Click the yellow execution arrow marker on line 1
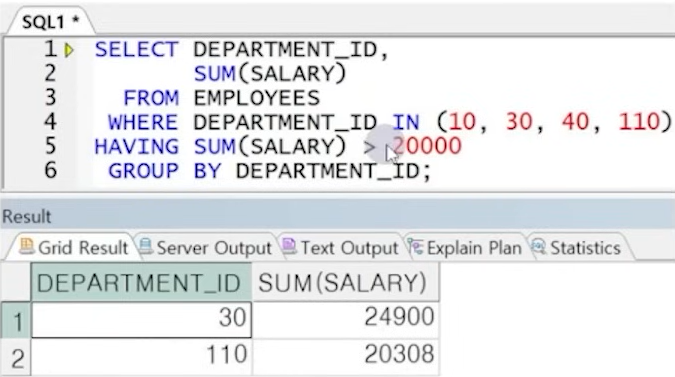The image size is (675, 377). click(69, 50)
